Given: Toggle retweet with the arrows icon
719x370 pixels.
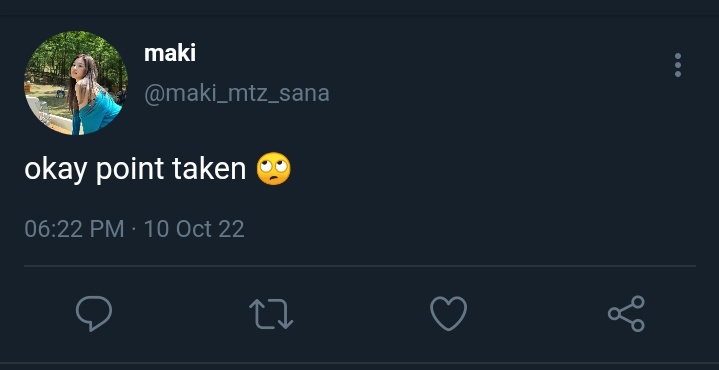Looking at the screenshot, I should [x=271, y=314].
